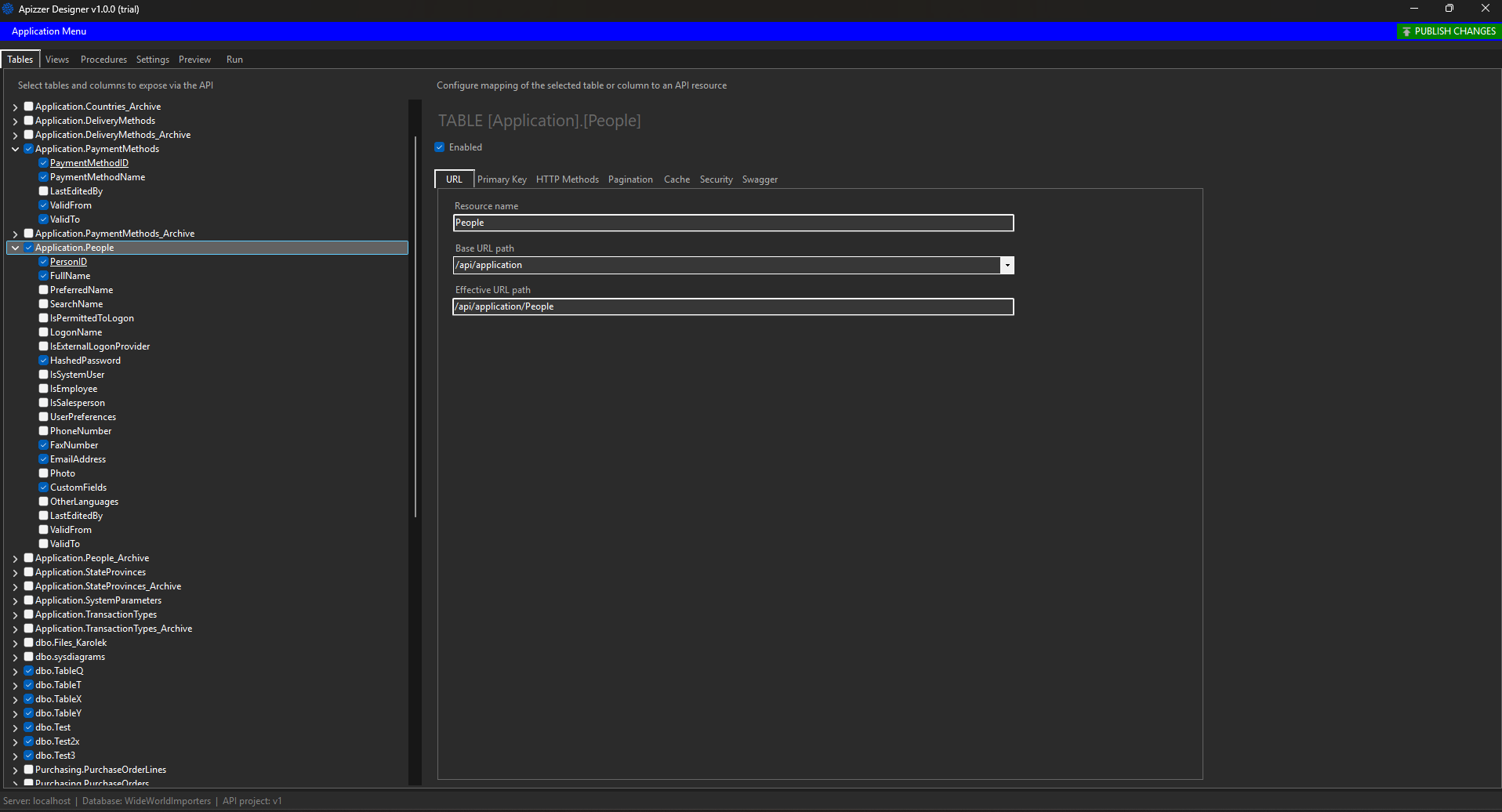Uncheck the dbo.TableX table checkbox
This screenshot has height=812, width=1502.
pyautogui.click(x=28, y=699)
